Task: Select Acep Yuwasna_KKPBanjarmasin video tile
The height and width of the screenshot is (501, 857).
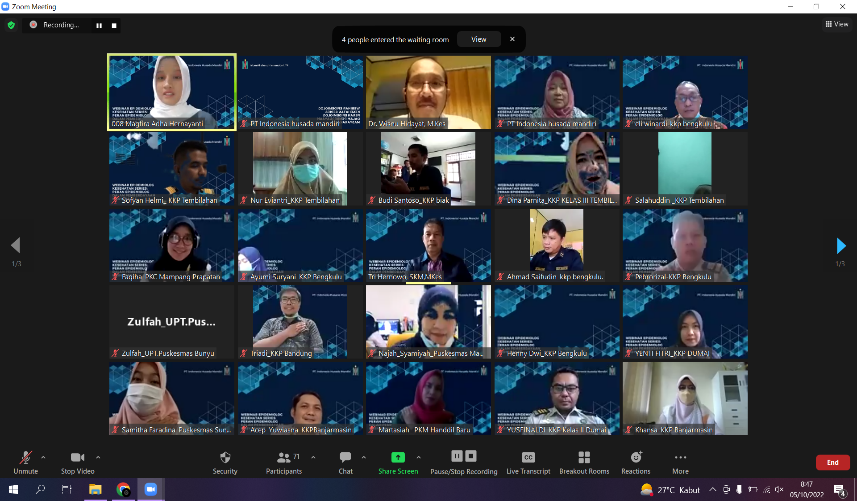Action: [300, 398]
